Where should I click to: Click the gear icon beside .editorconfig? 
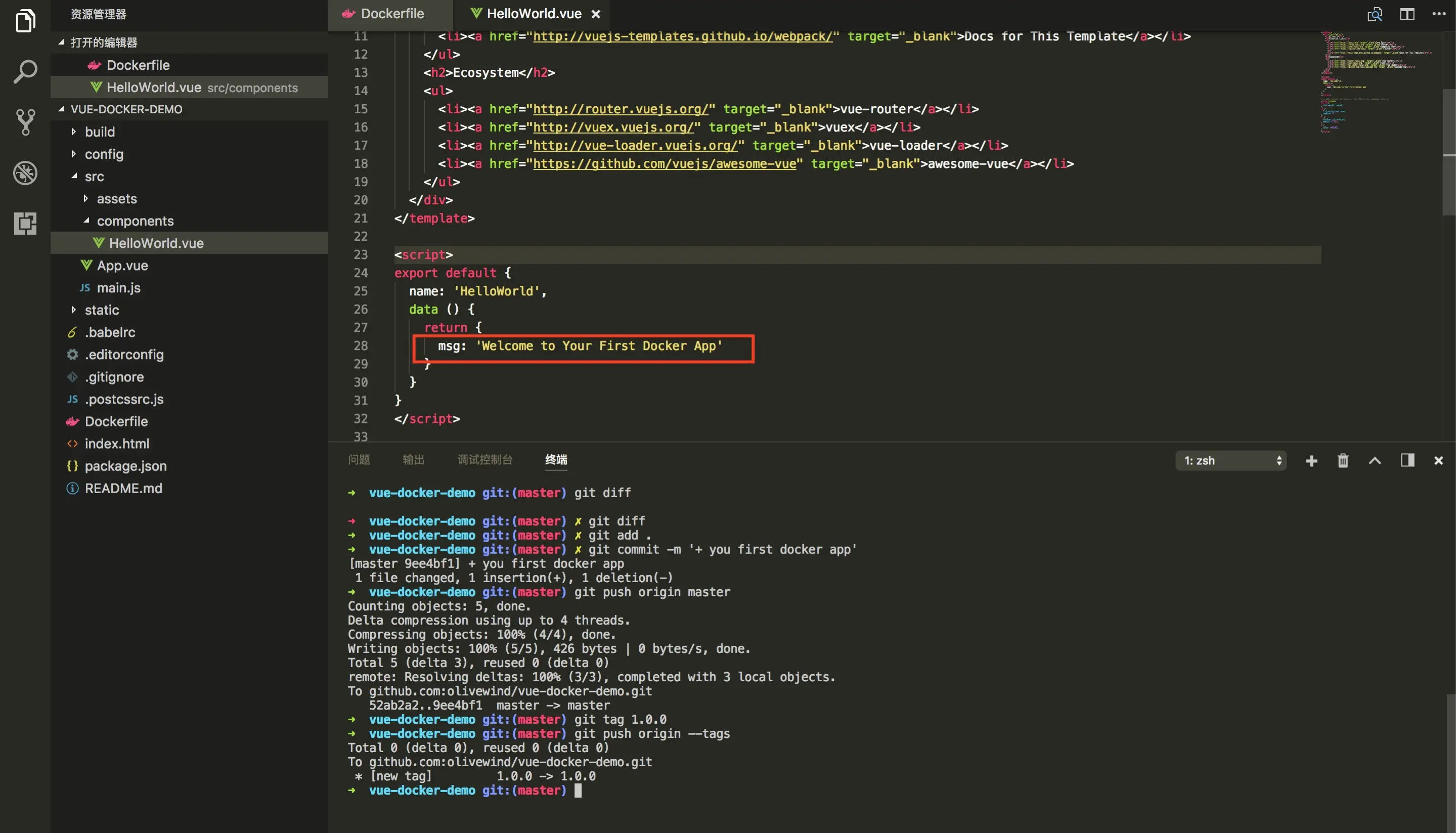tap(72, 355)
